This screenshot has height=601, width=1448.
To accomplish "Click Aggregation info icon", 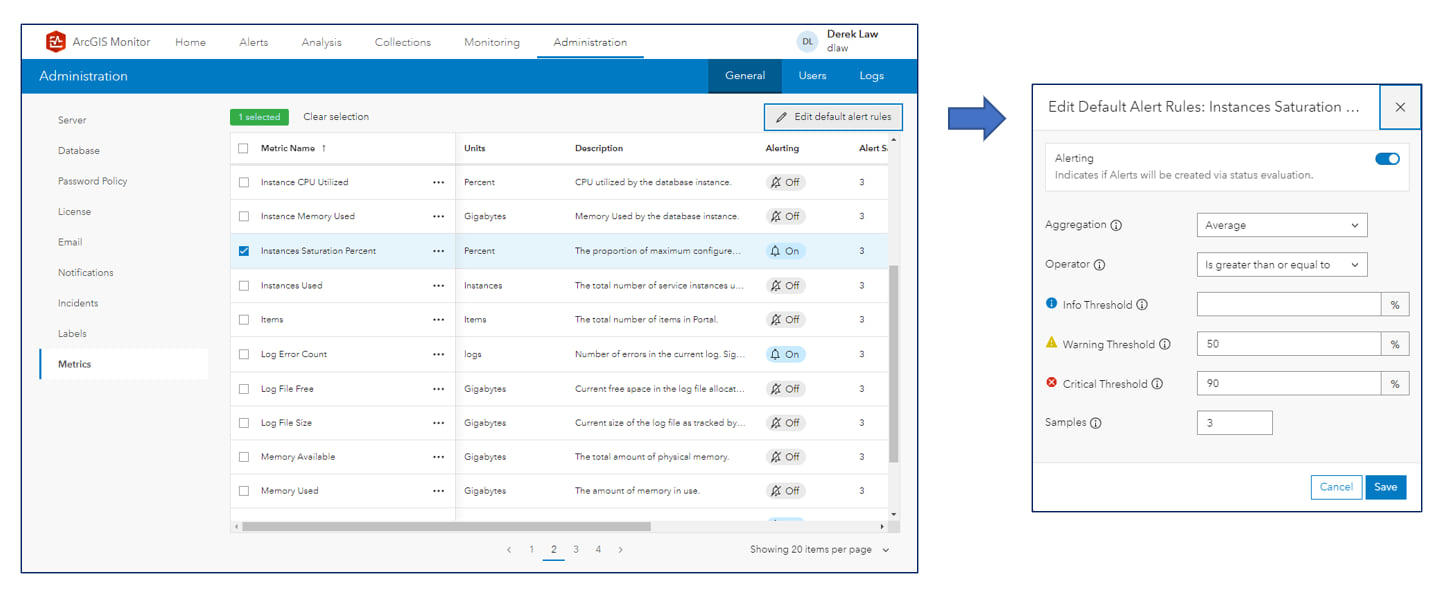I will coord(1116,226).
